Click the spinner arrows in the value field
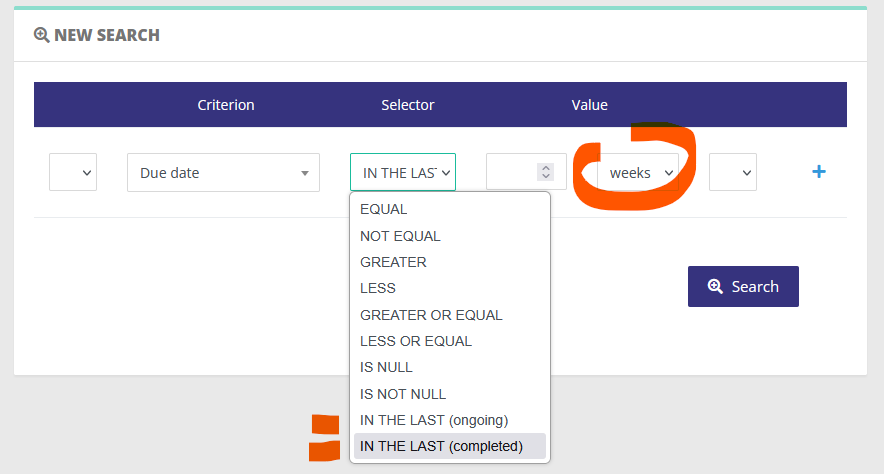This screenshot has width=884, height=474. coord(545,172)
